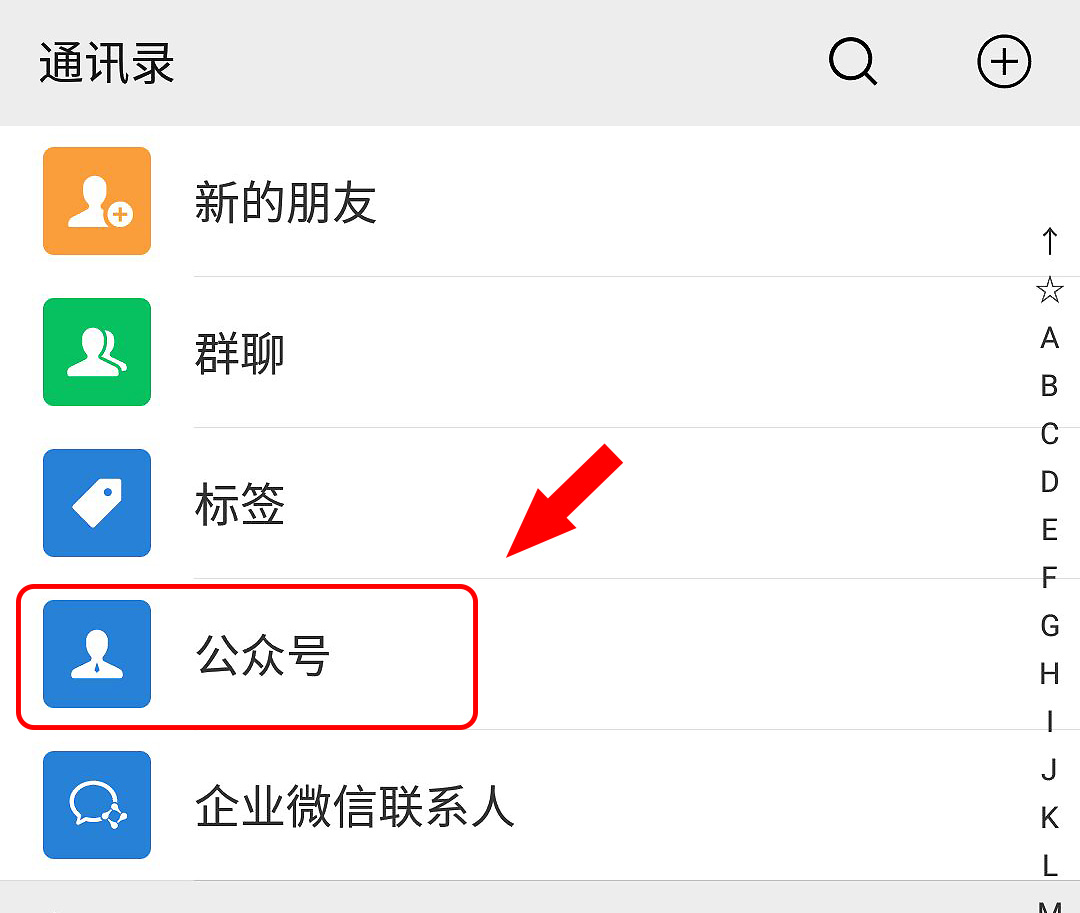This screenshot has width=1080, height=913.
Task: Open 标签 entry
Action: click(x=540, y=503)
